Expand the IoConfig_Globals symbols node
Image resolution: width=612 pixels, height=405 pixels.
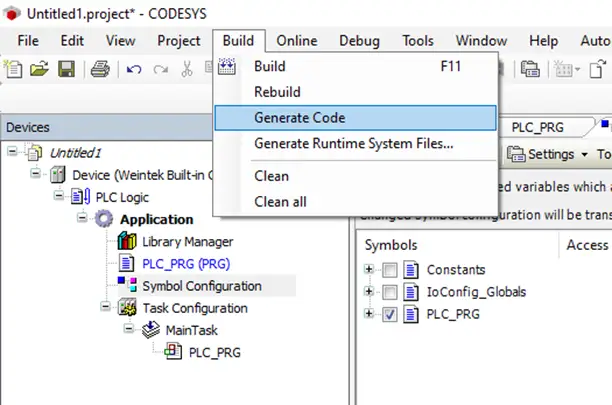[368, 291]
